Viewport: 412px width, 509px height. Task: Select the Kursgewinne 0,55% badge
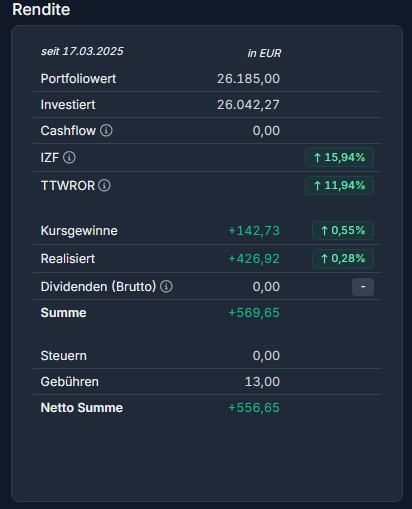coord(343,230)
